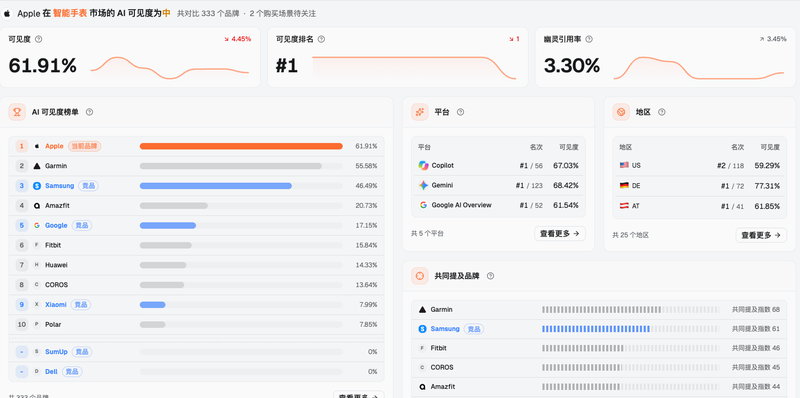Click Garmin logo in 共同提及品牌 list
Screen dimensions: 800x398
(x=422, y=309)
